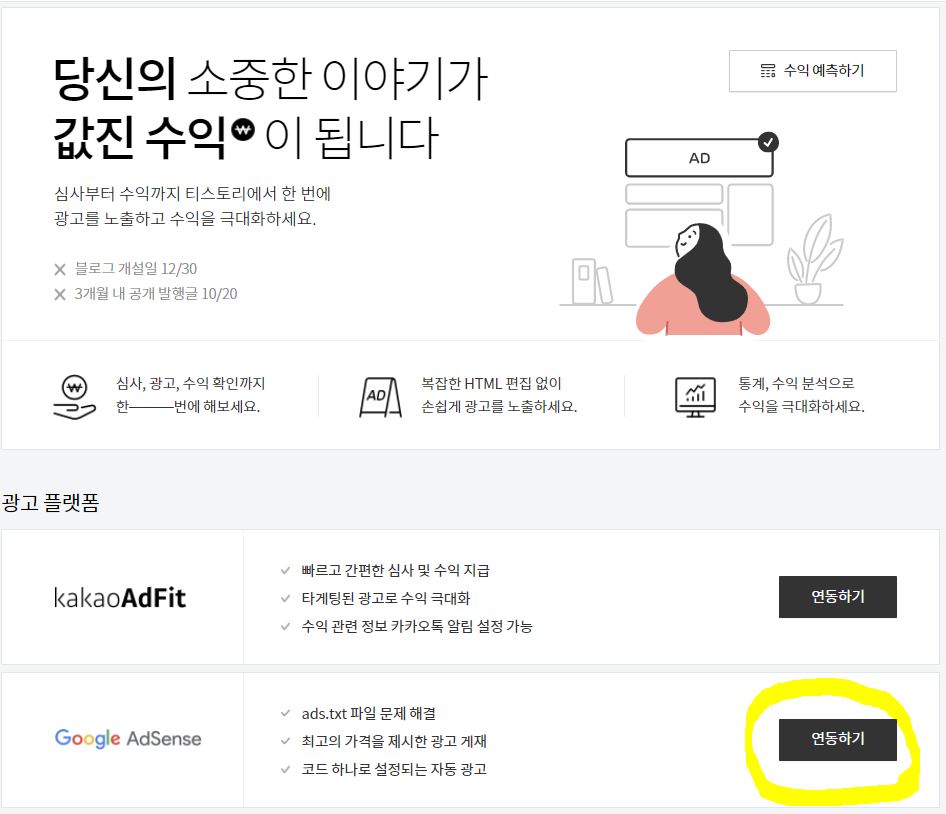Screen dimensions: 946x814
Task: Click the Google AdSense logo
Action: (x=128, y=739)
